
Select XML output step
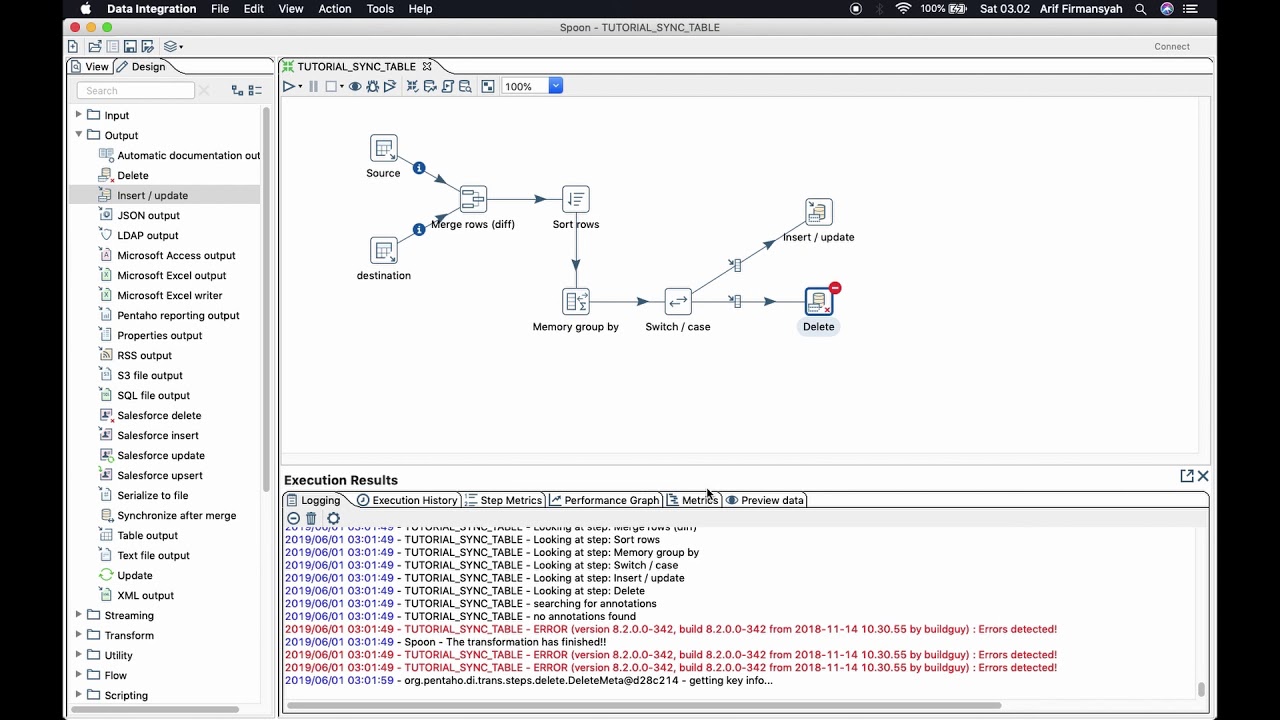point(145,595)
